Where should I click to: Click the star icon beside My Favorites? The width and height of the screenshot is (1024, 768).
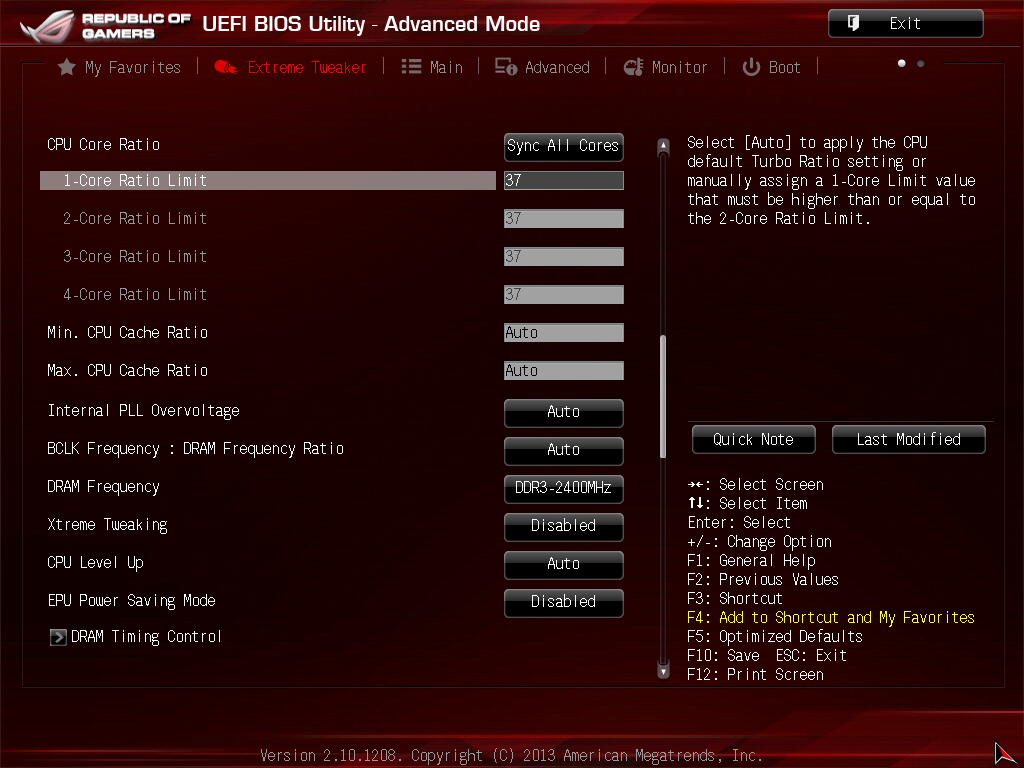click(x=66, y=67)
